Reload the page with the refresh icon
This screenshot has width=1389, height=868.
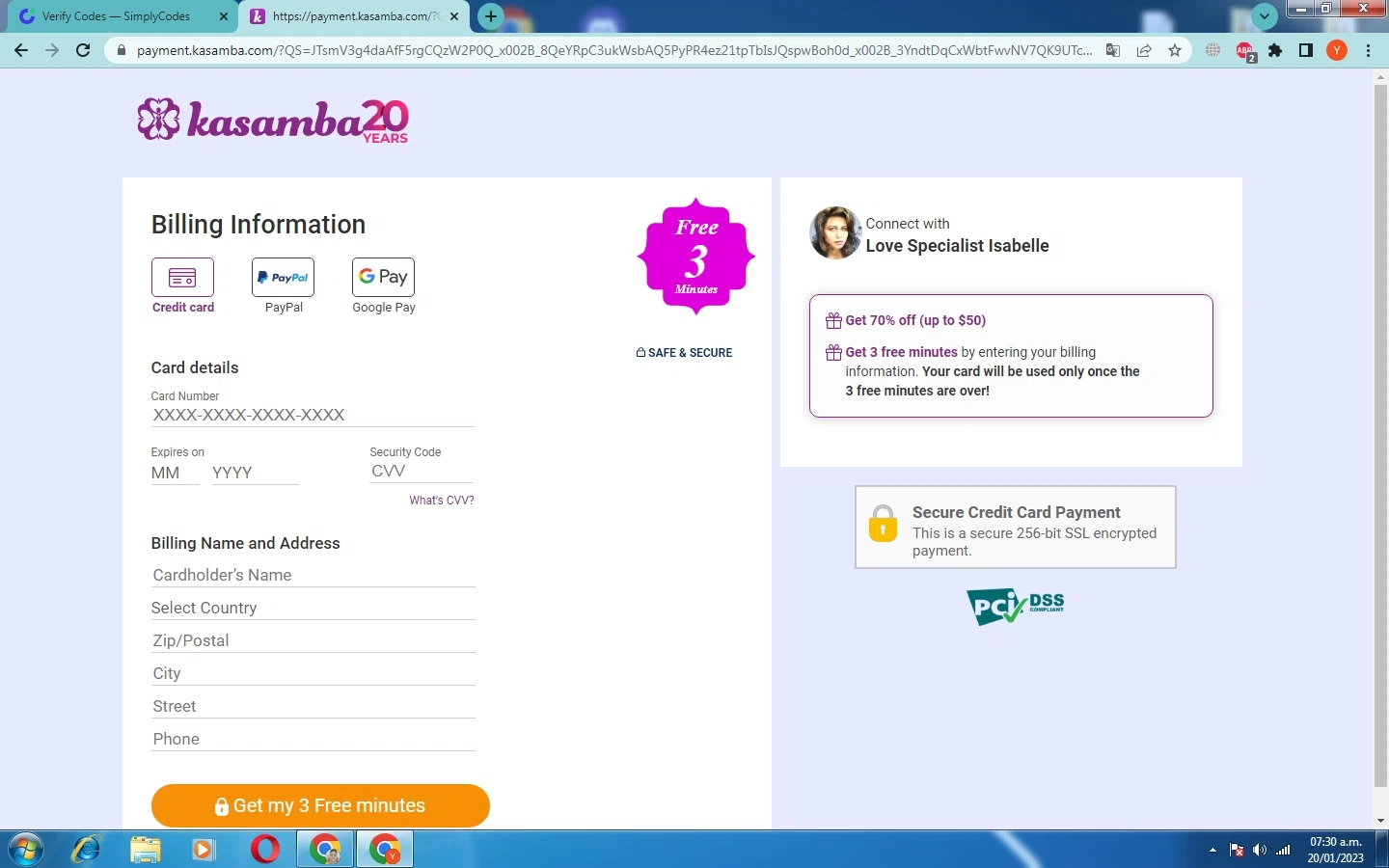(83, 50)
